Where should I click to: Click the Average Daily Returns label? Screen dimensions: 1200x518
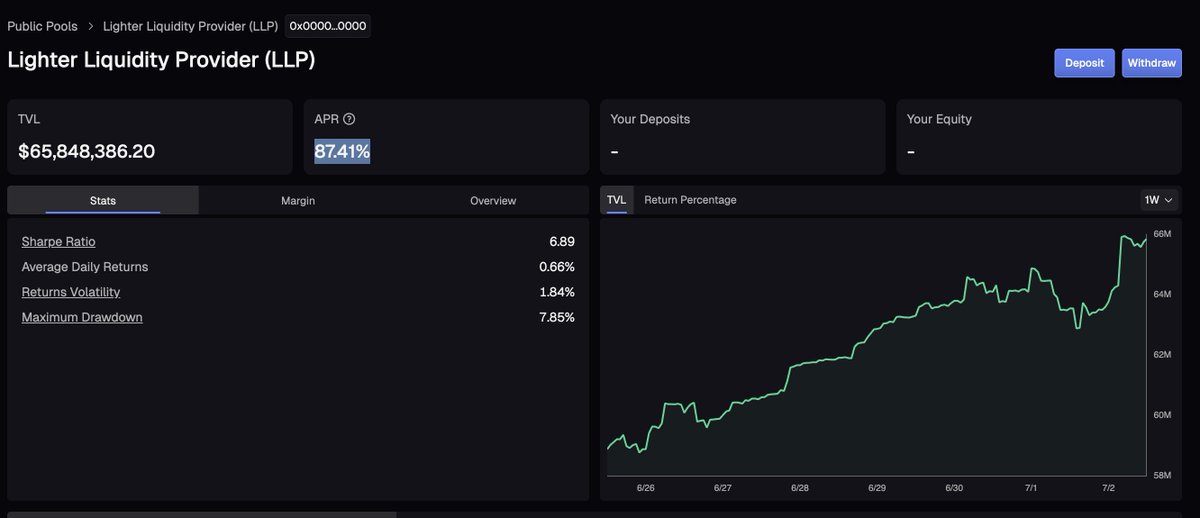click(85, 267)
